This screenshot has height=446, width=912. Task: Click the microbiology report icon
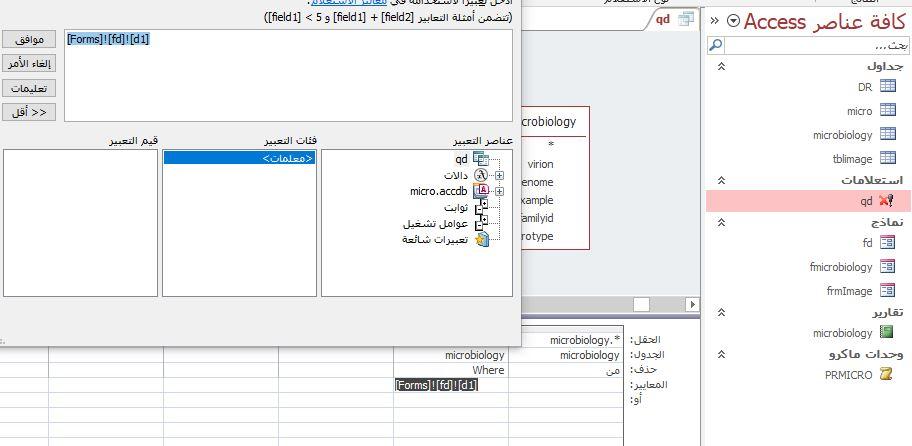[x=886, y=333]
